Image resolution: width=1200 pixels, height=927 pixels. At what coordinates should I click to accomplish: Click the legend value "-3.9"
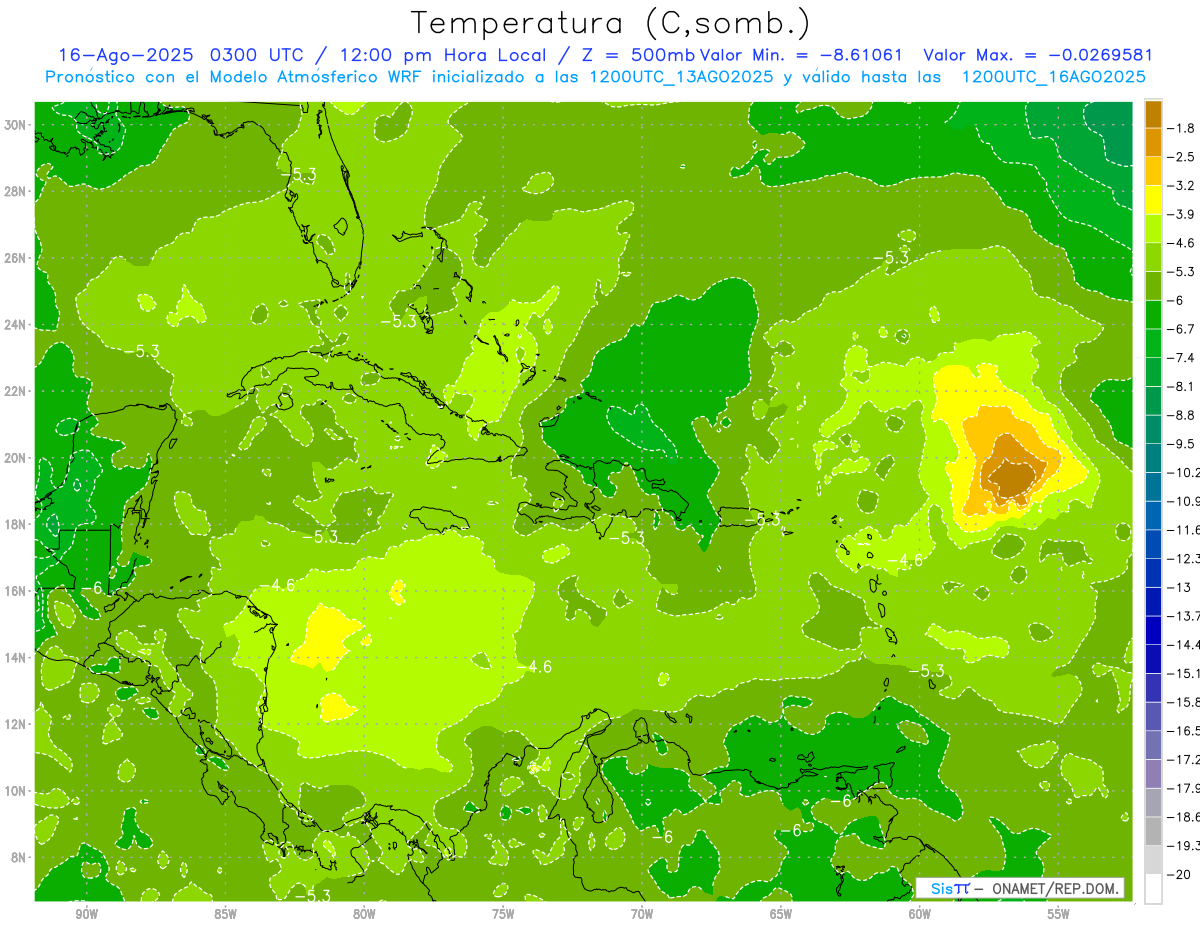pos(1182,214)
